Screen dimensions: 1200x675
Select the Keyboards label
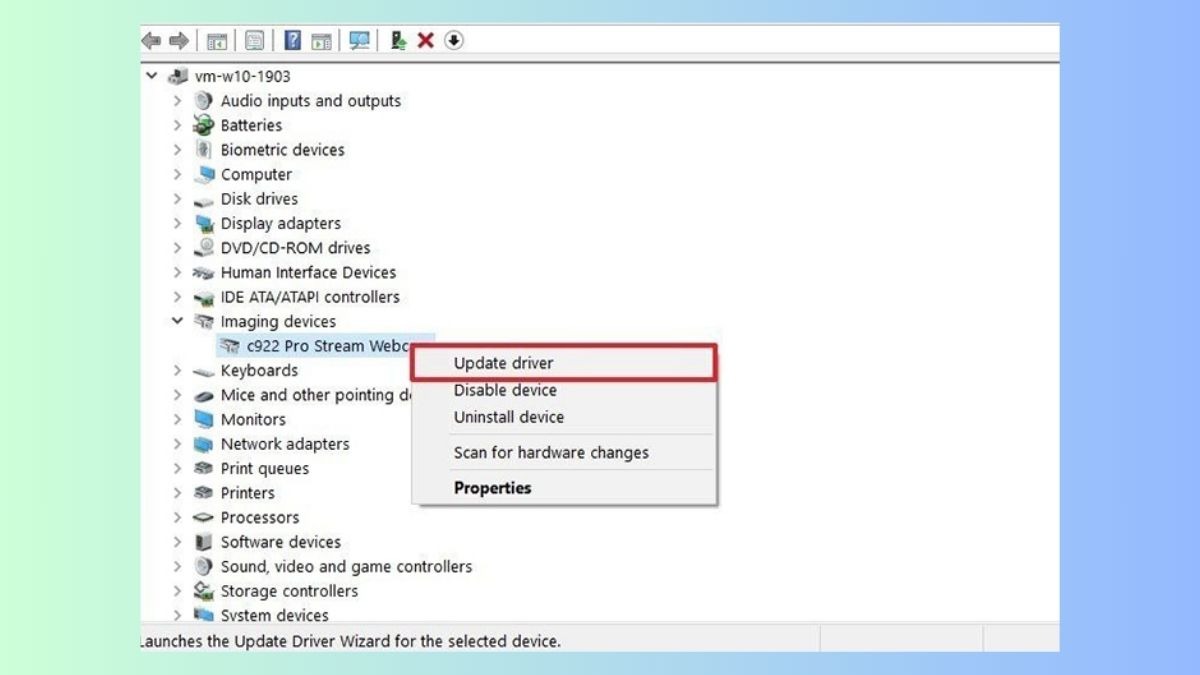[259, 370]
